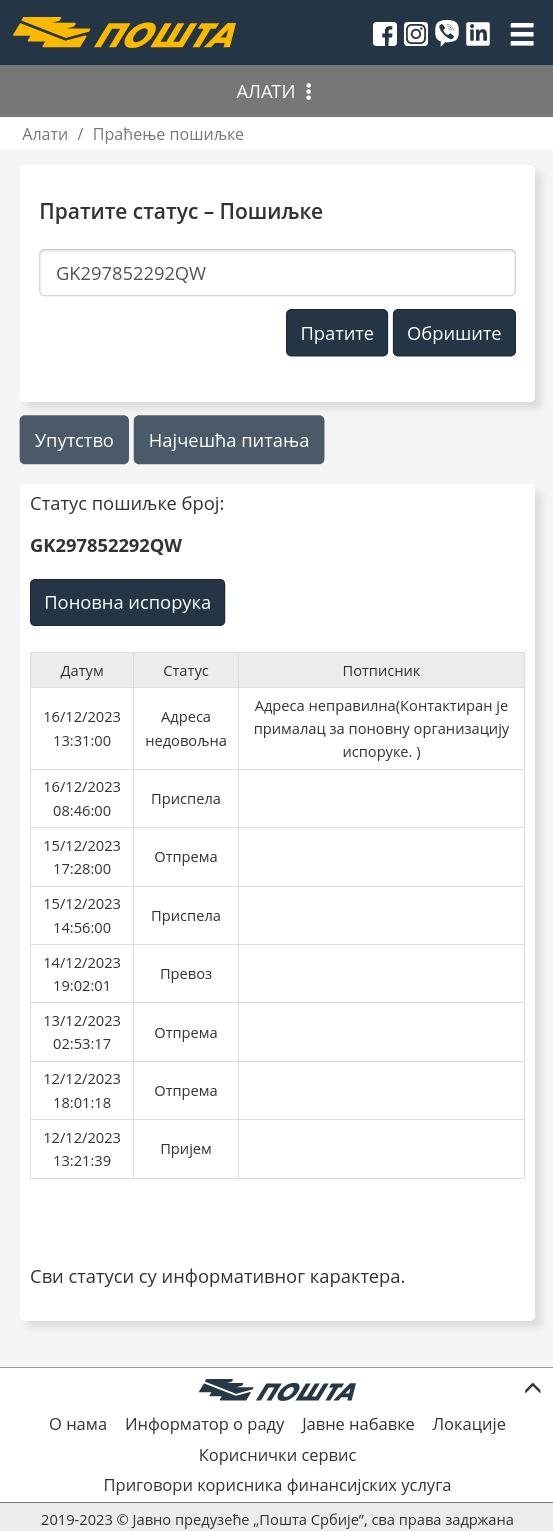Open the Facebook page icon
Image resolution: width=553 pixels, height=1531 pixels.
(x=385, y=34)
